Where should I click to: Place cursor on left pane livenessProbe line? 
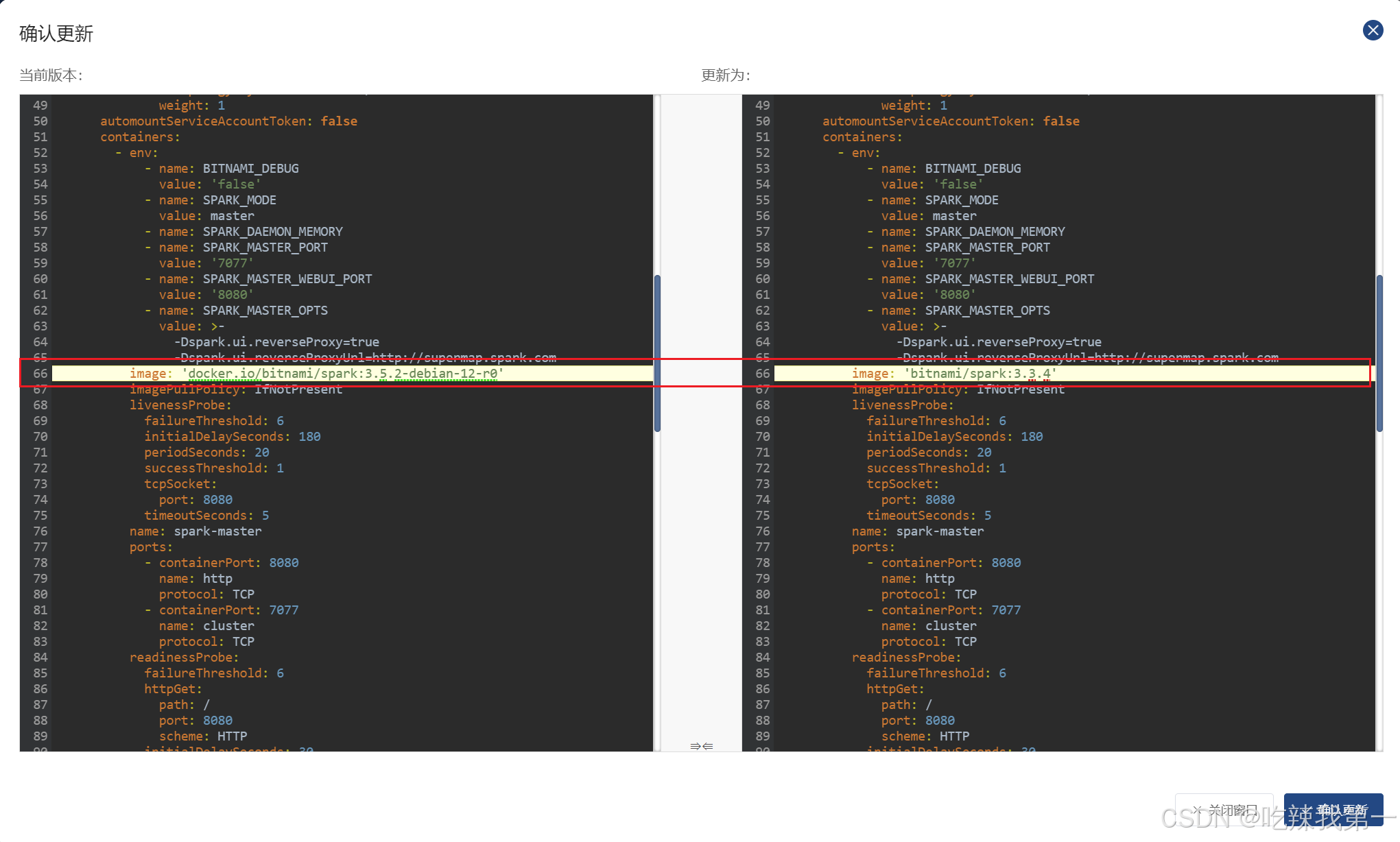(180, 405)
